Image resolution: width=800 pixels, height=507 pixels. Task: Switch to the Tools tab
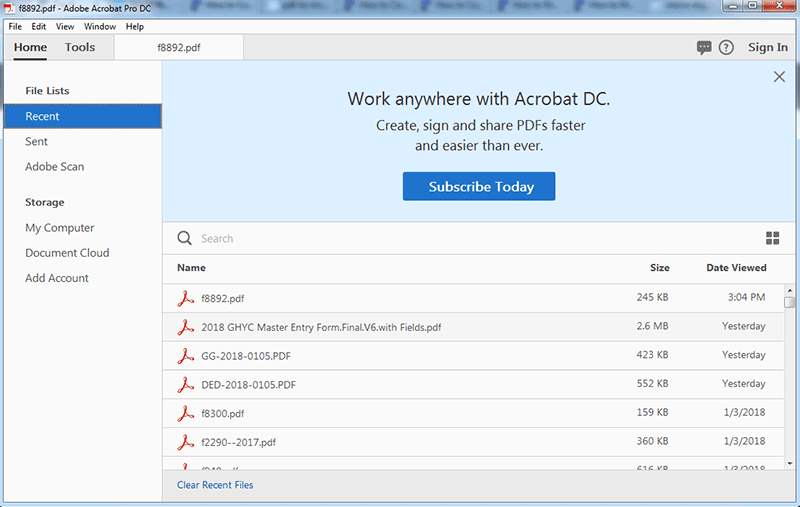pos(80,47)
